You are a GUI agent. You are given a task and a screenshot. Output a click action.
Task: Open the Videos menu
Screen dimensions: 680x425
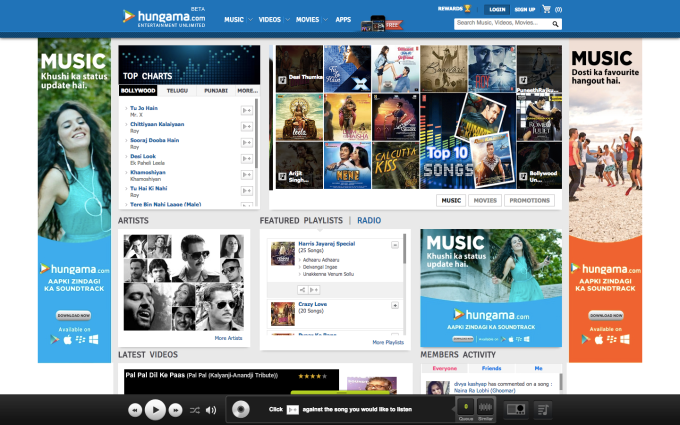(x=270, y=20)
